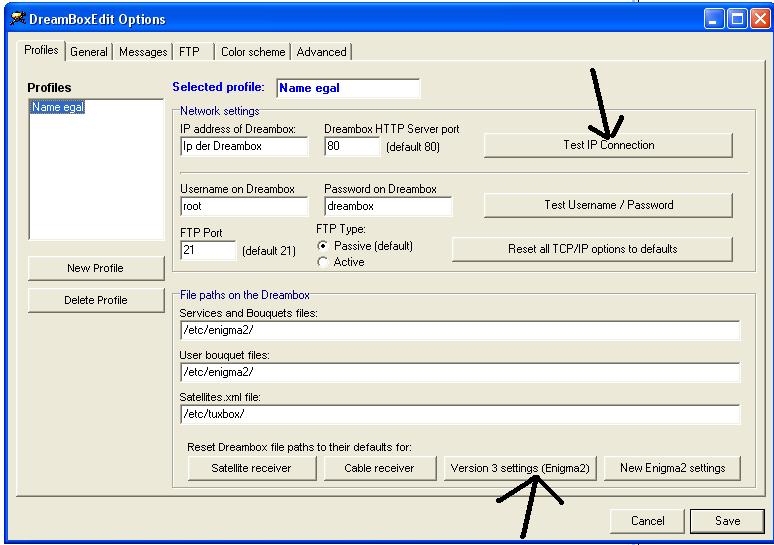Minimize the DreamBoxEdit Options window
This screenshot has height=545, width=774.
pyautogui.click(x=714, y=19)
